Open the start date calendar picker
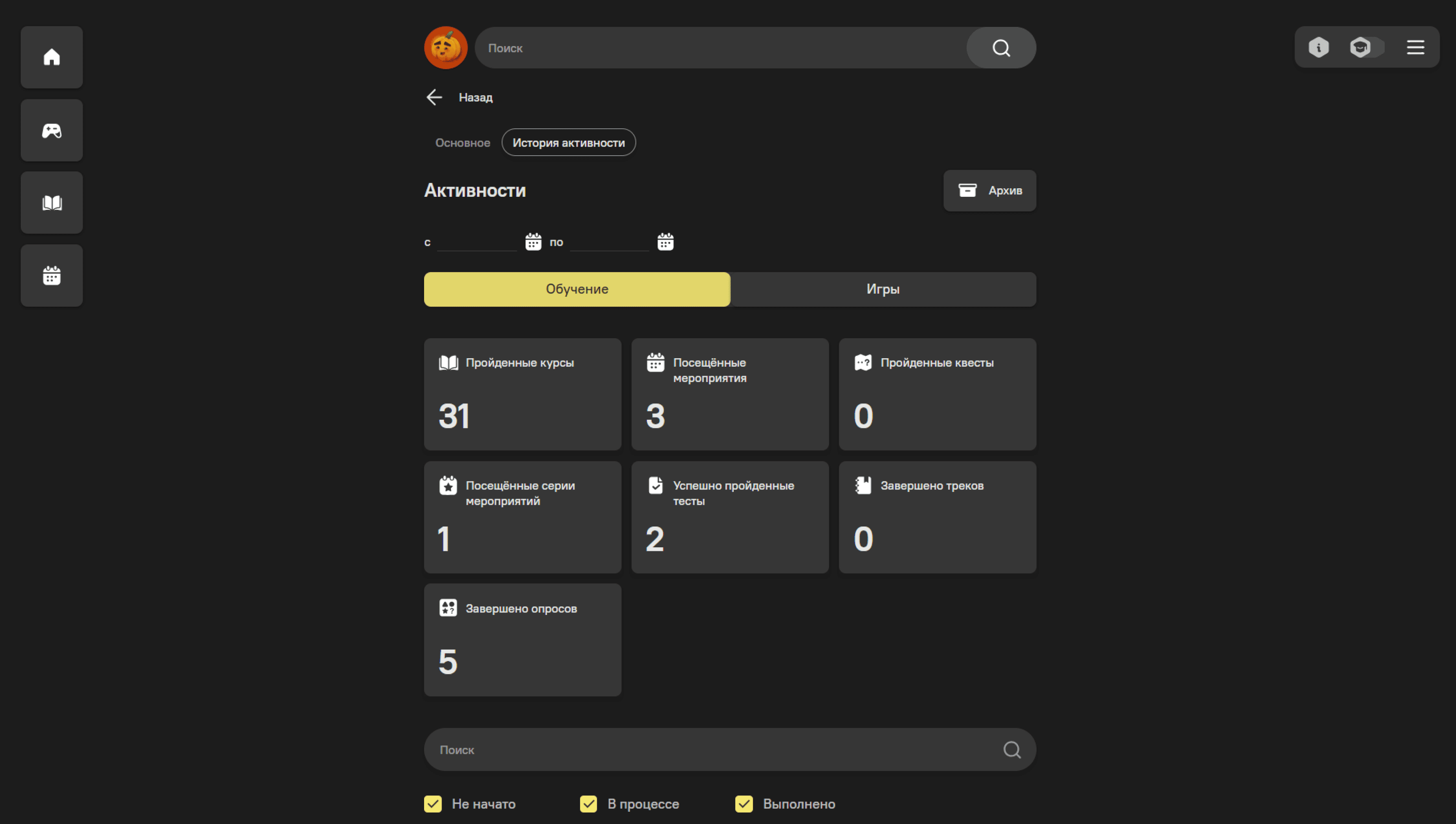 533,242
